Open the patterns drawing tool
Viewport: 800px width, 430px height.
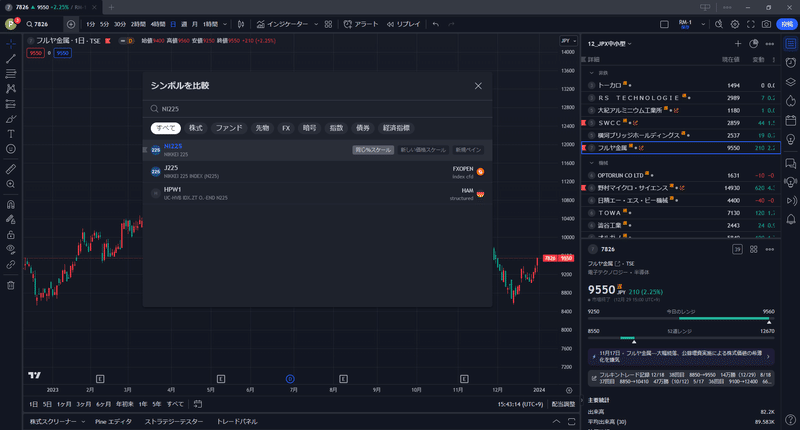11,89
